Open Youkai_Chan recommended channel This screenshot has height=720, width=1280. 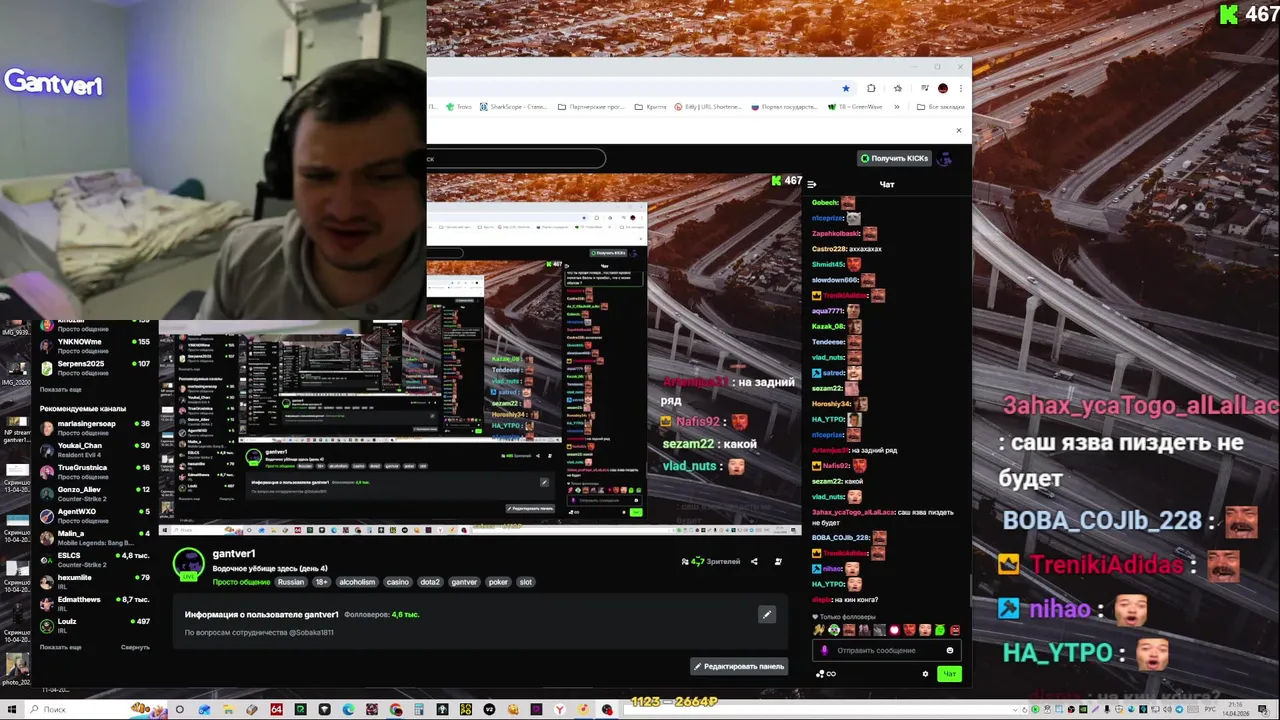[95, 449]
